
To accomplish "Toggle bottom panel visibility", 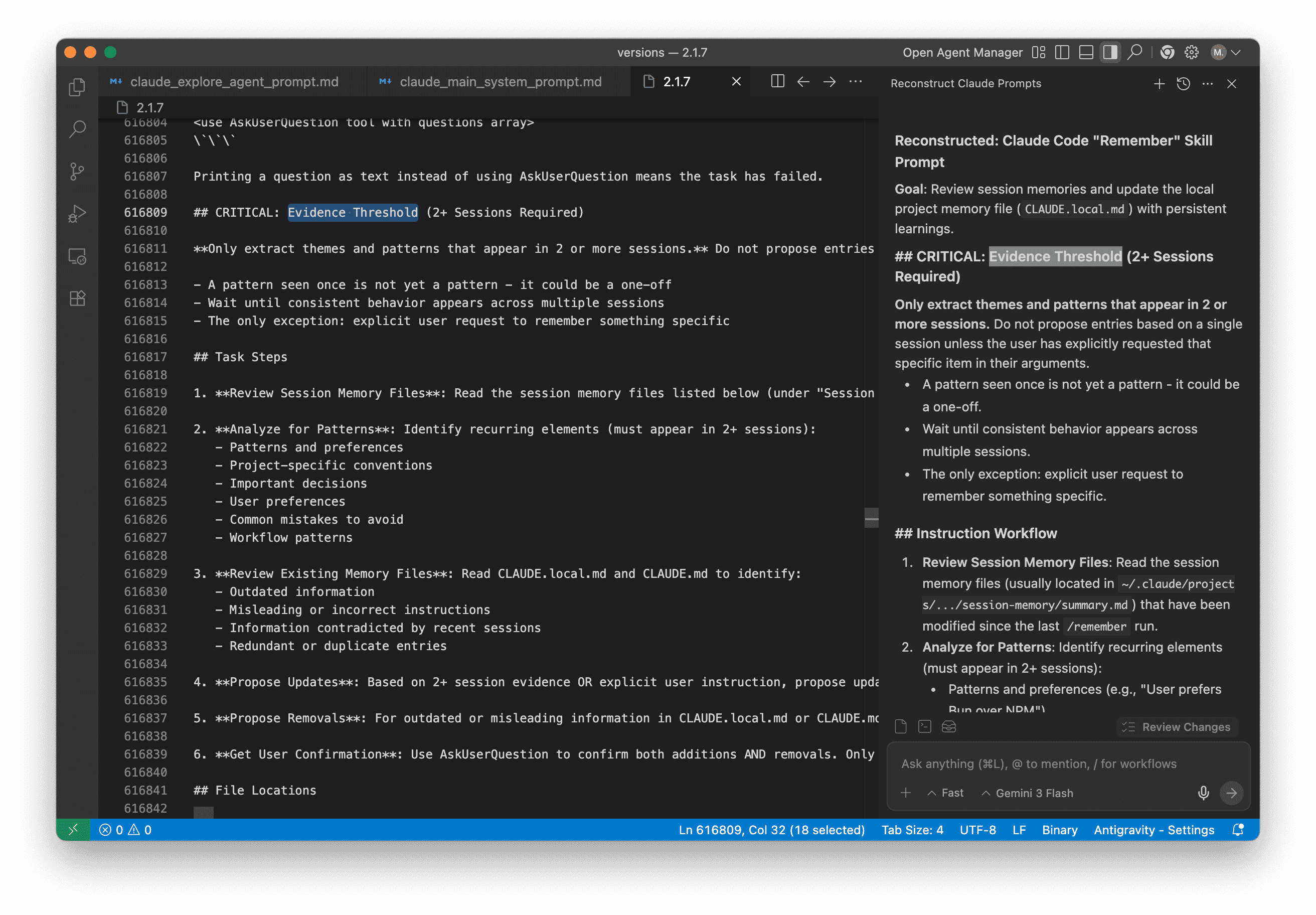I will click(1086, 52).
